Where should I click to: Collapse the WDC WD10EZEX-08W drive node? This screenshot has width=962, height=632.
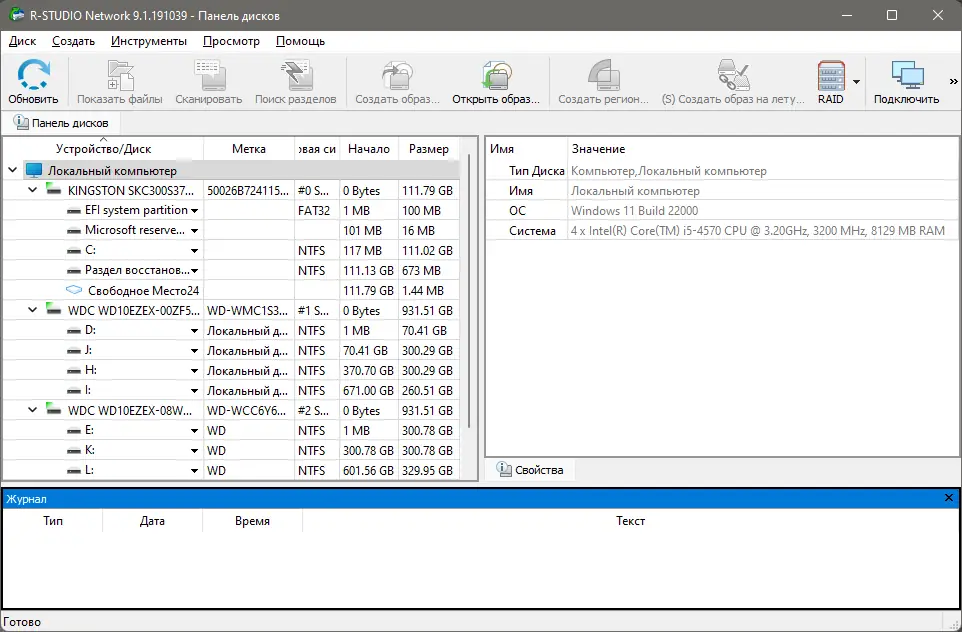33,410
